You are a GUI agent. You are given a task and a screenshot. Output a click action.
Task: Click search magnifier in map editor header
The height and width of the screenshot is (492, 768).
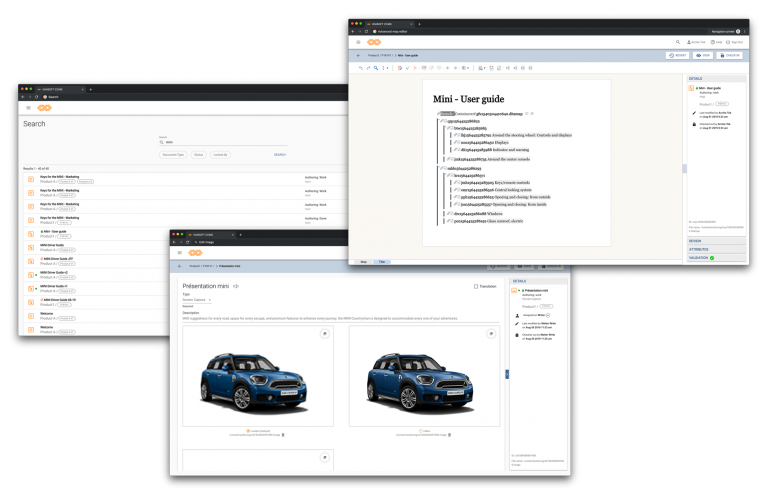tap(678, 42)
